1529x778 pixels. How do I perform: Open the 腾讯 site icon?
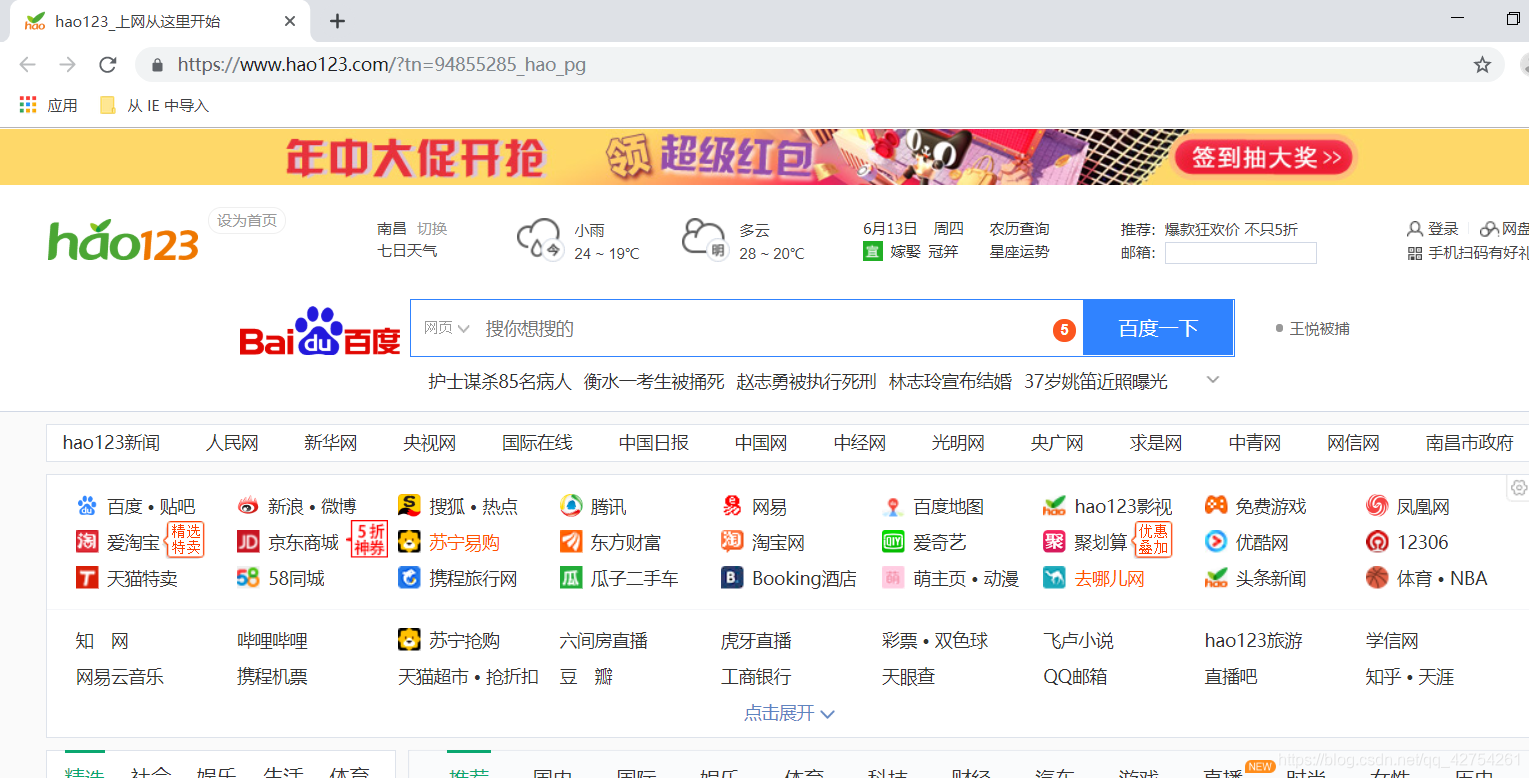571,506
